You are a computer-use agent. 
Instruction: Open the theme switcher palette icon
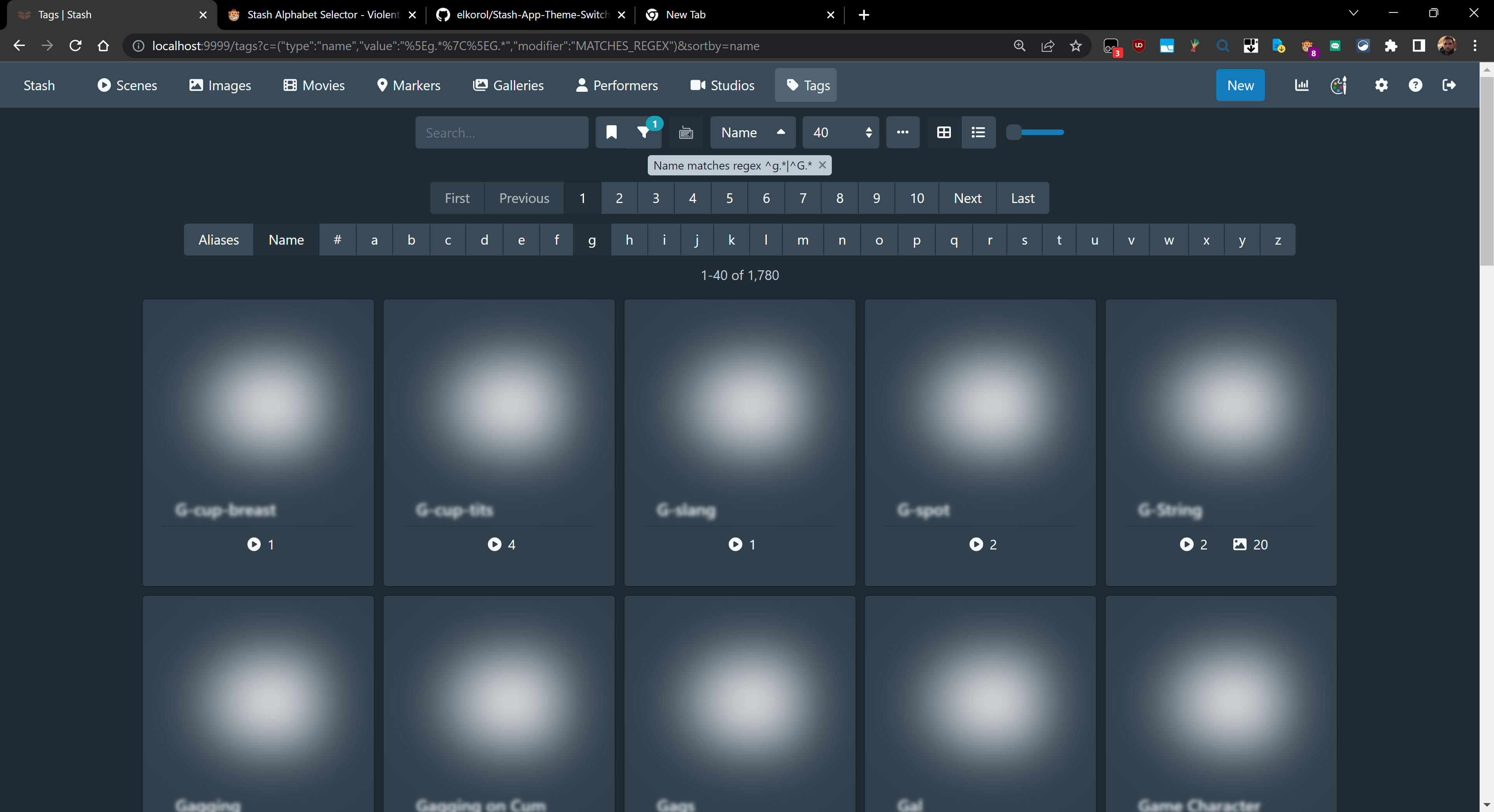[1338, 85]
